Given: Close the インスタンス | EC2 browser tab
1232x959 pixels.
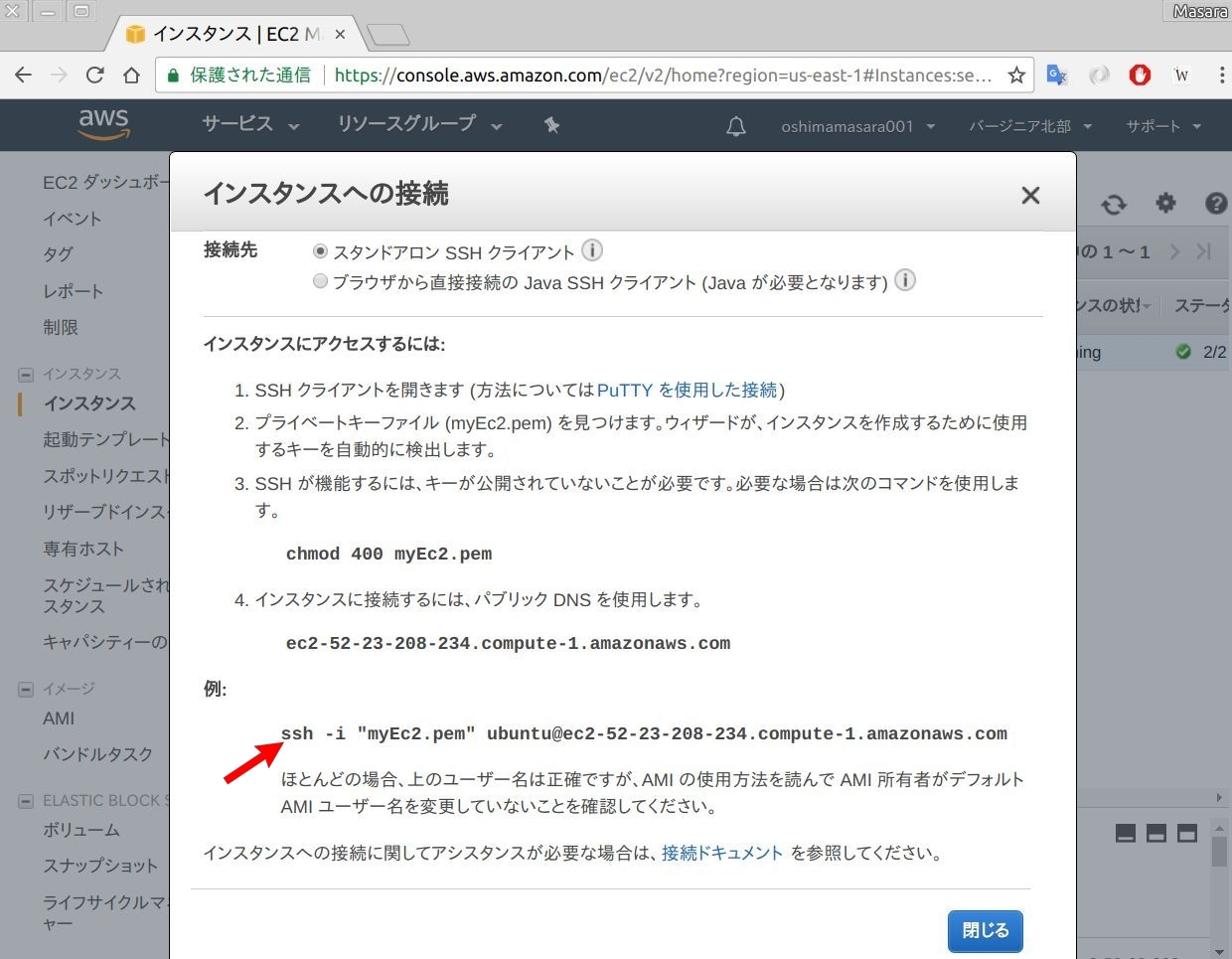Looking at the screenshot, I should [x=340, y=34].
